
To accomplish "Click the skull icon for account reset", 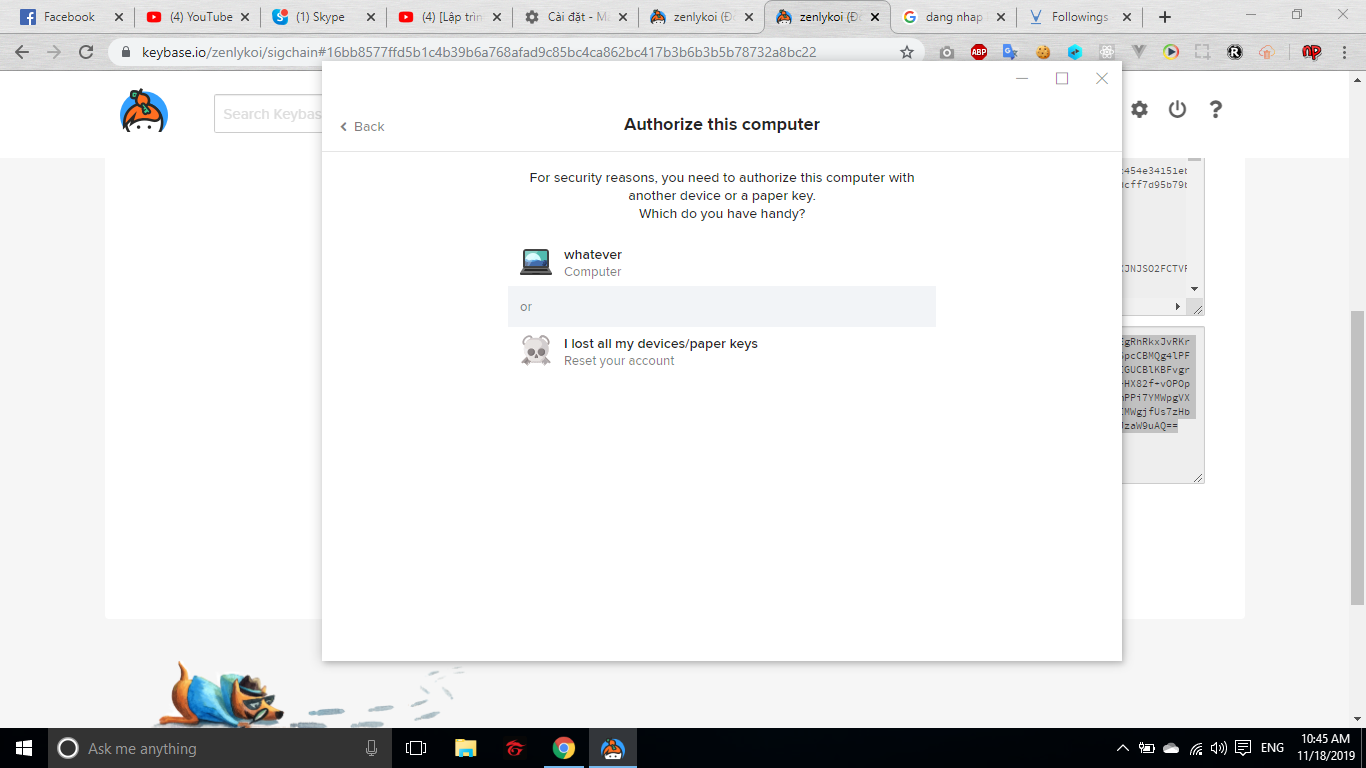I will click(x=536, y=351).
